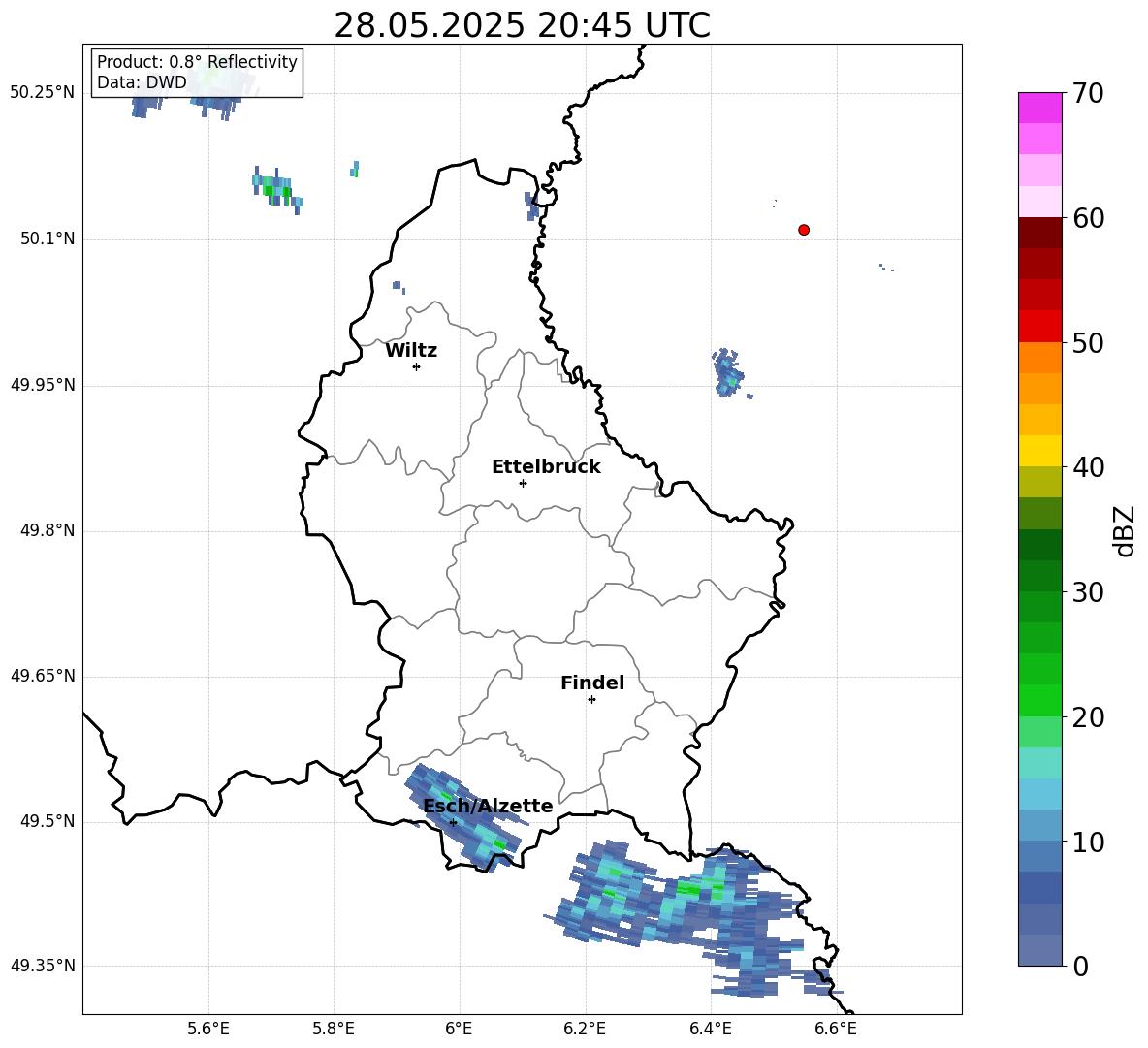Click the 0 value on the colorbar
1148x1048 pixels.
[1080, 967]
